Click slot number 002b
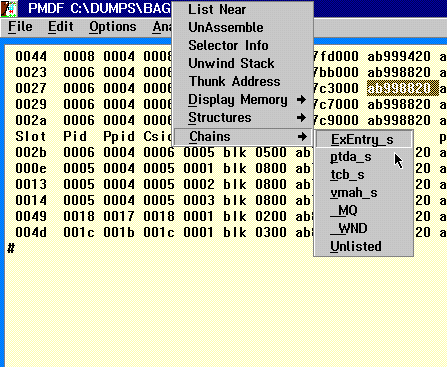Image resolution: width=447 pixels, height=367 pixels. click(x=31, y=152)
